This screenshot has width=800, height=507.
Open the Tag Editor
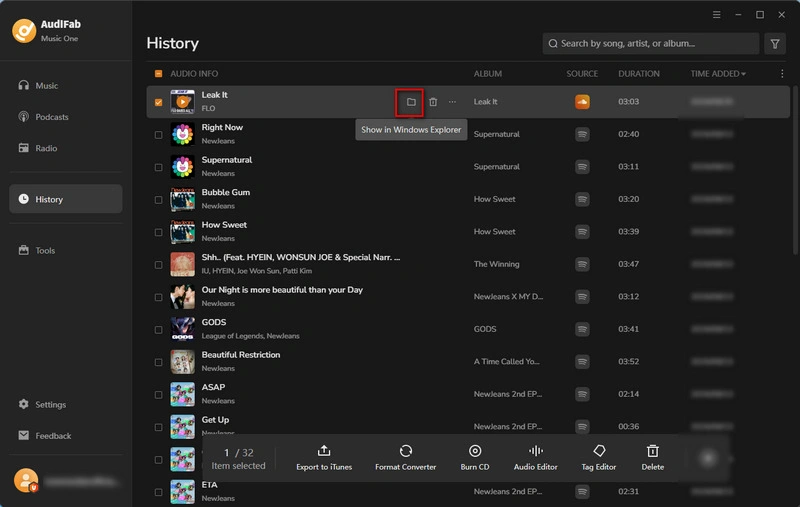(599, 458)
